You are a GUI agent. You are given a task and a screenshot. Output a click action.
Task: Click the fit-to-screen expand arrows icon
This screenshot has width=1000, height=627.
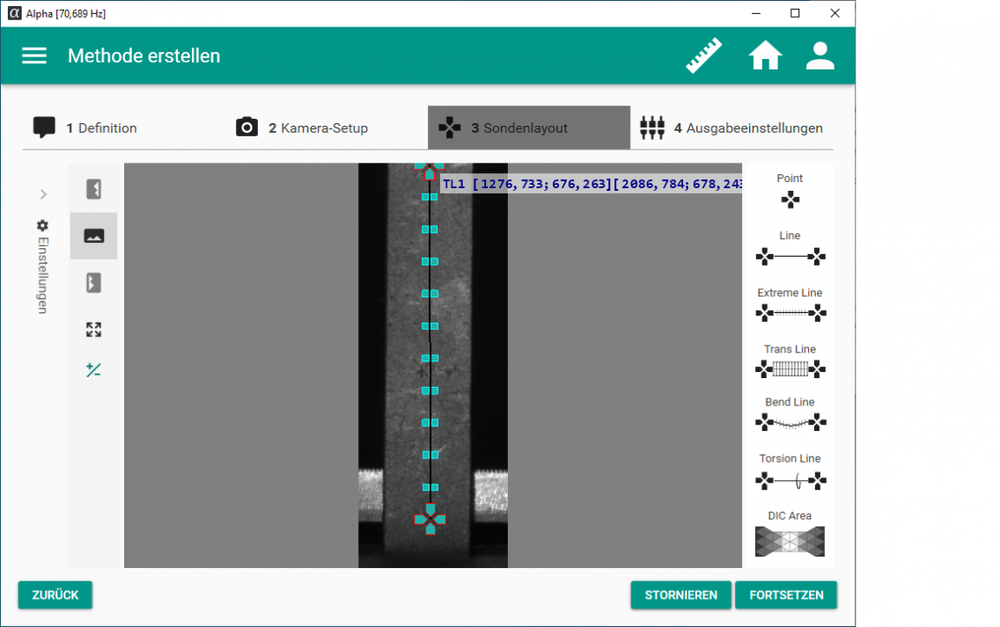pyautogui.click(x=93, y=330)
